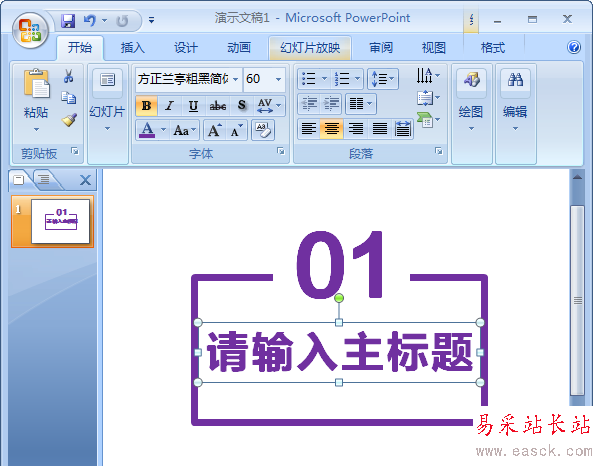The height and width of the screenshot is (466, 593).
Task: Select the large 01 text on slide
Action: coord(339,264)
